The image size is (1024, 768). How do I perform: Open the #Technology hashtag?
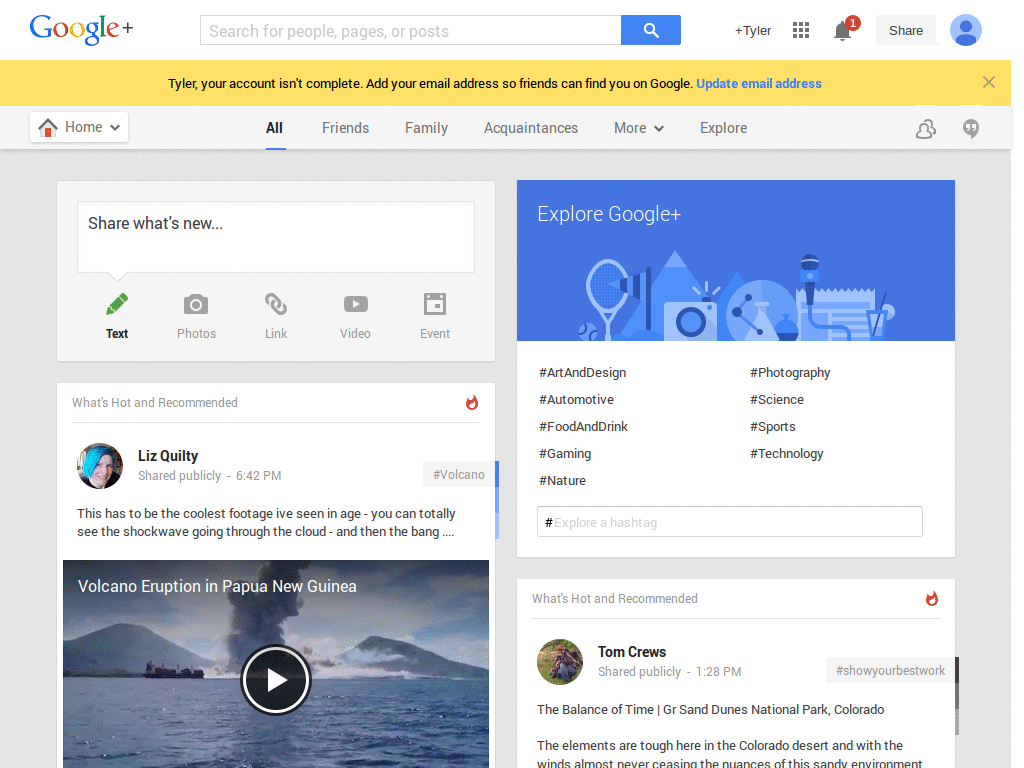pyautogui.click(x=786, y=453)
